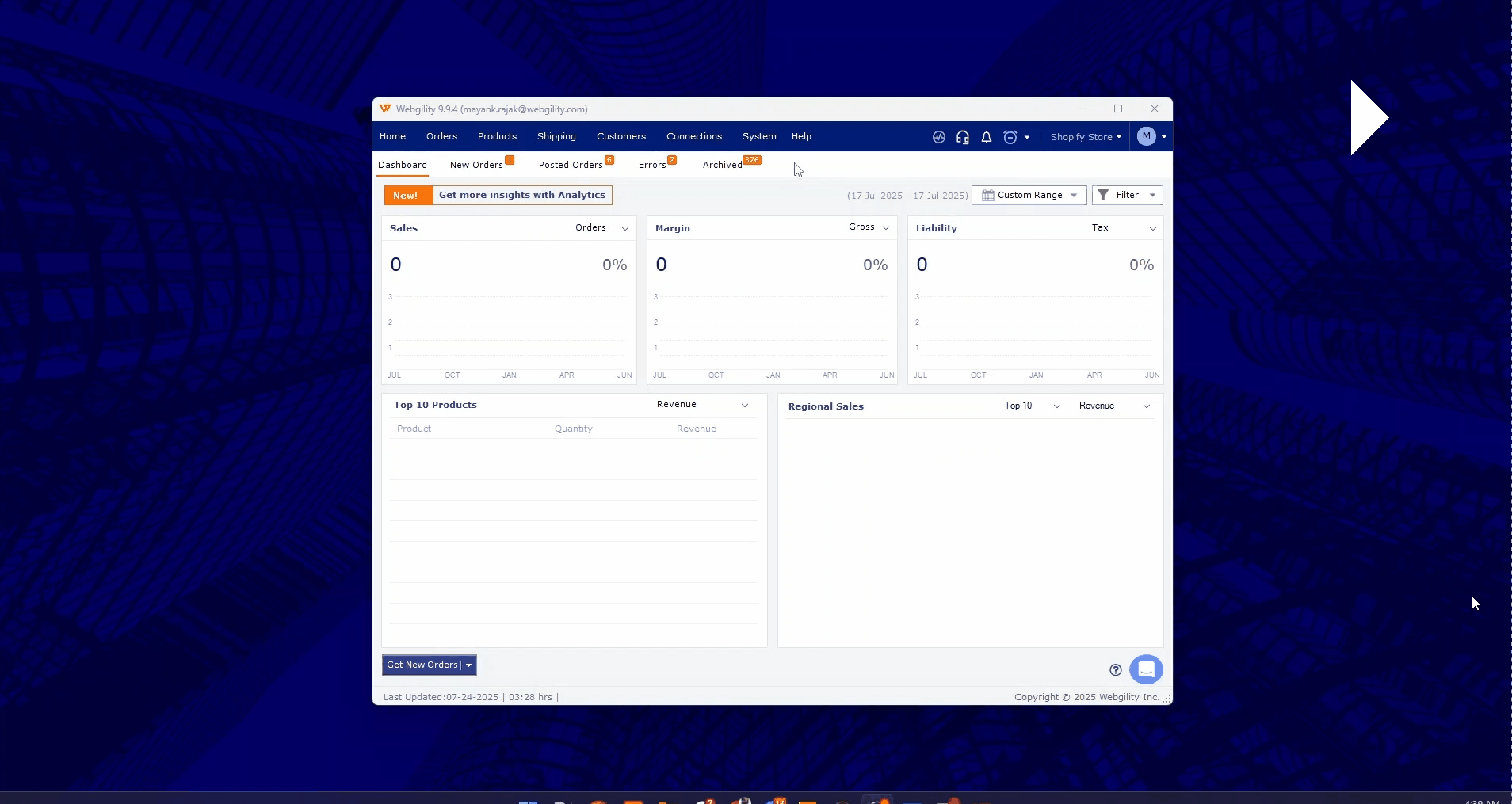Expand the Gross dropdown in Margin card
Image resolution: width=1512 pixels, height=804 pixels.
tap(869, 227)
